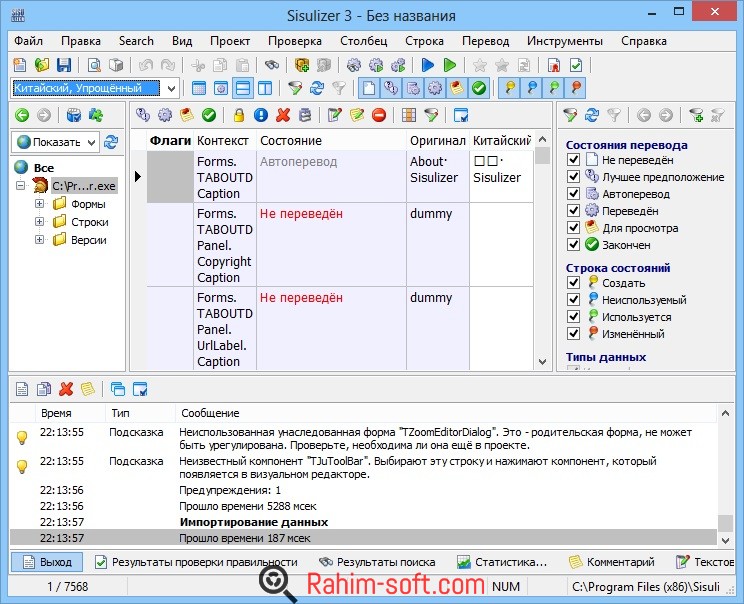Click the Оригинал column header
The image size is (744, 604).
pos(437,140)
